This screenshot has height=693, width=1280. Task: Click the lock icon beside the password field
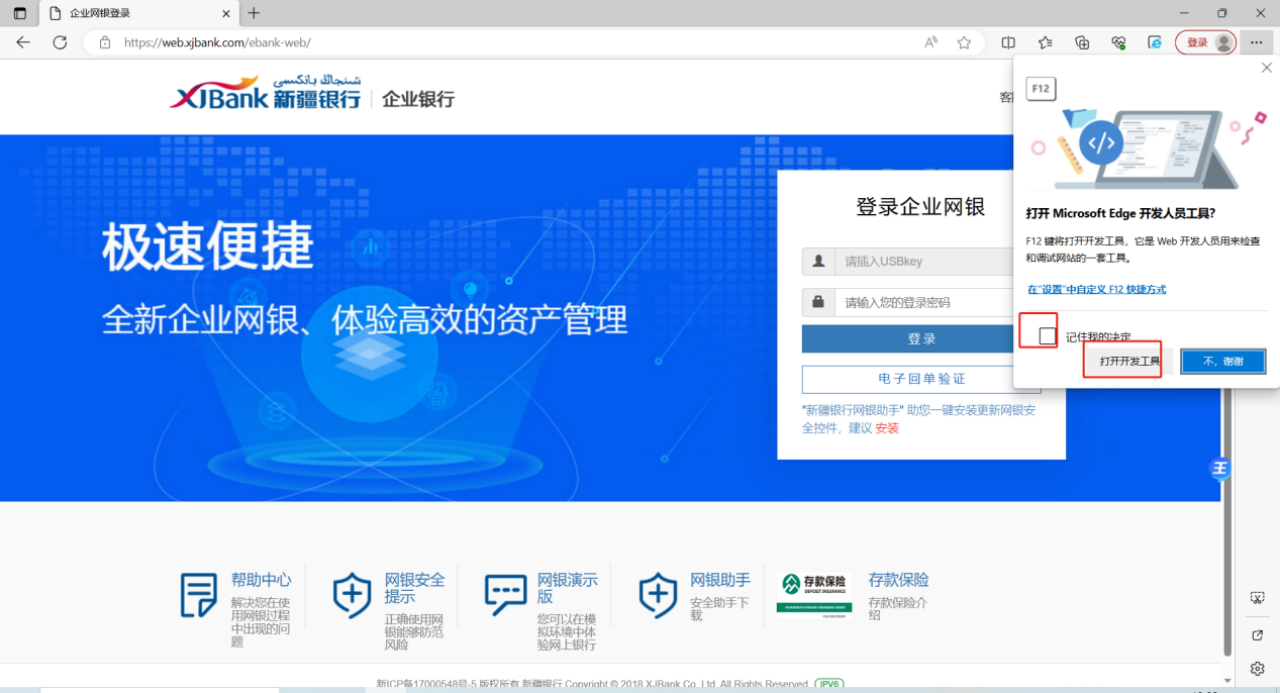coord(819,302)
